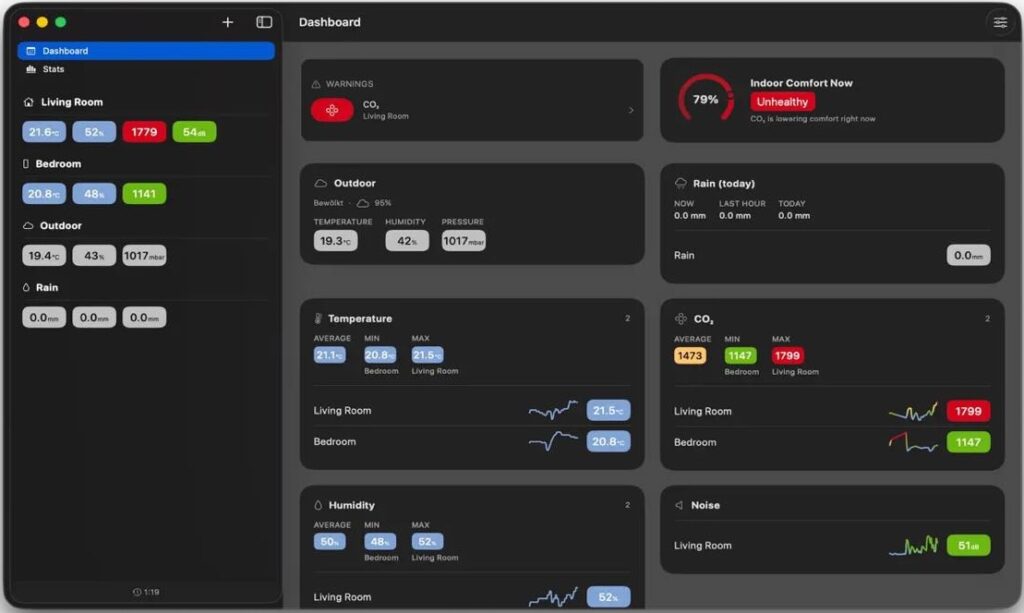Select the Bedroom temperature row
Image resolution: width=1024 pixels, height=613 pixels.
[472, 442]
